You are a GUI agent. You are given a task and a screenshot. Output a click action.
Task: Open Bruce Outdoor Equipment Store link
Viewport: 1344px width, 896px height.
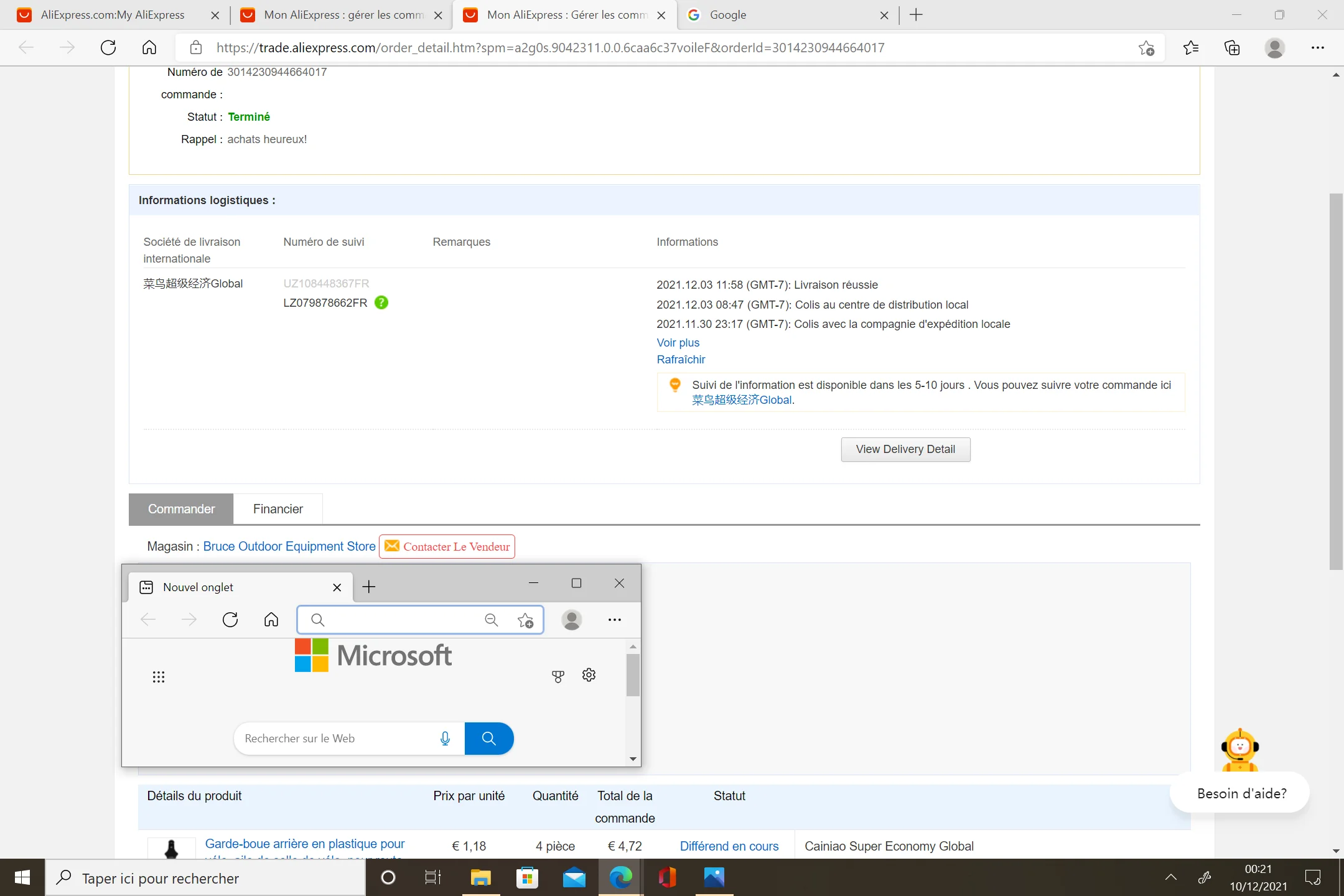289,546
